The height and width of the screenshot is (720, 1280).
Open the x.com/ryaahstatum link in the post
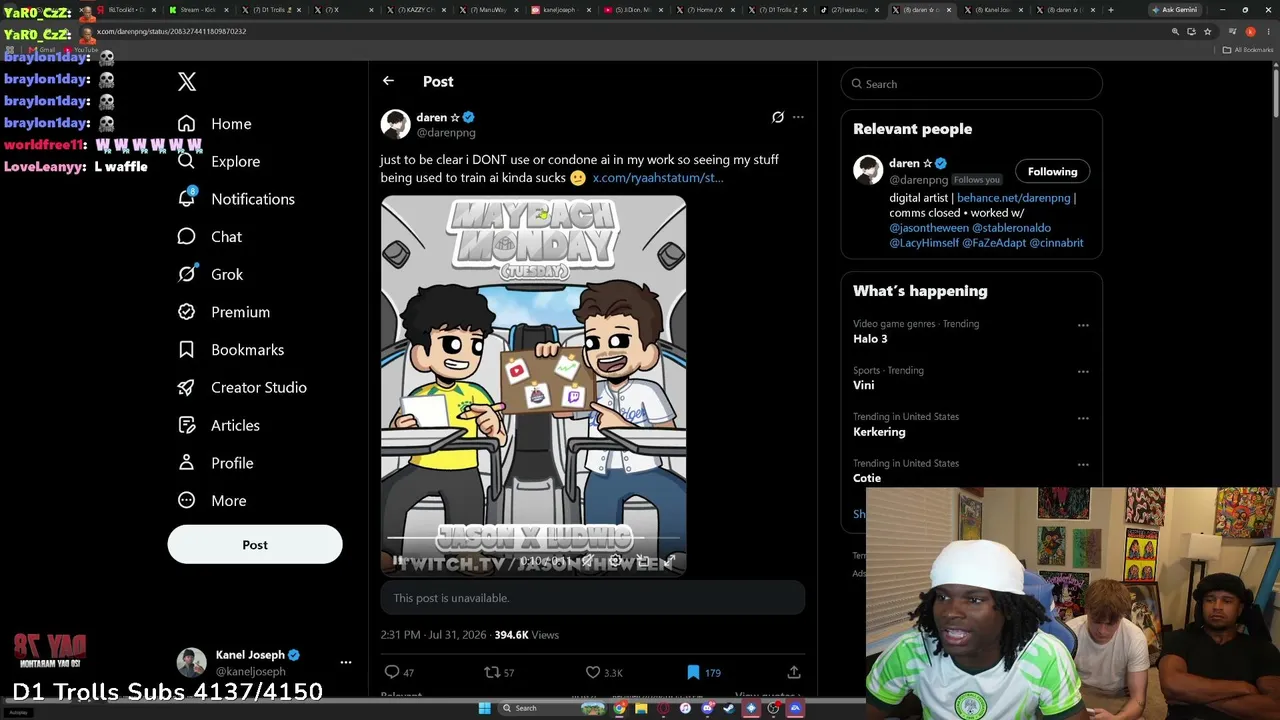pyautogui.click(x=657, y=178)
